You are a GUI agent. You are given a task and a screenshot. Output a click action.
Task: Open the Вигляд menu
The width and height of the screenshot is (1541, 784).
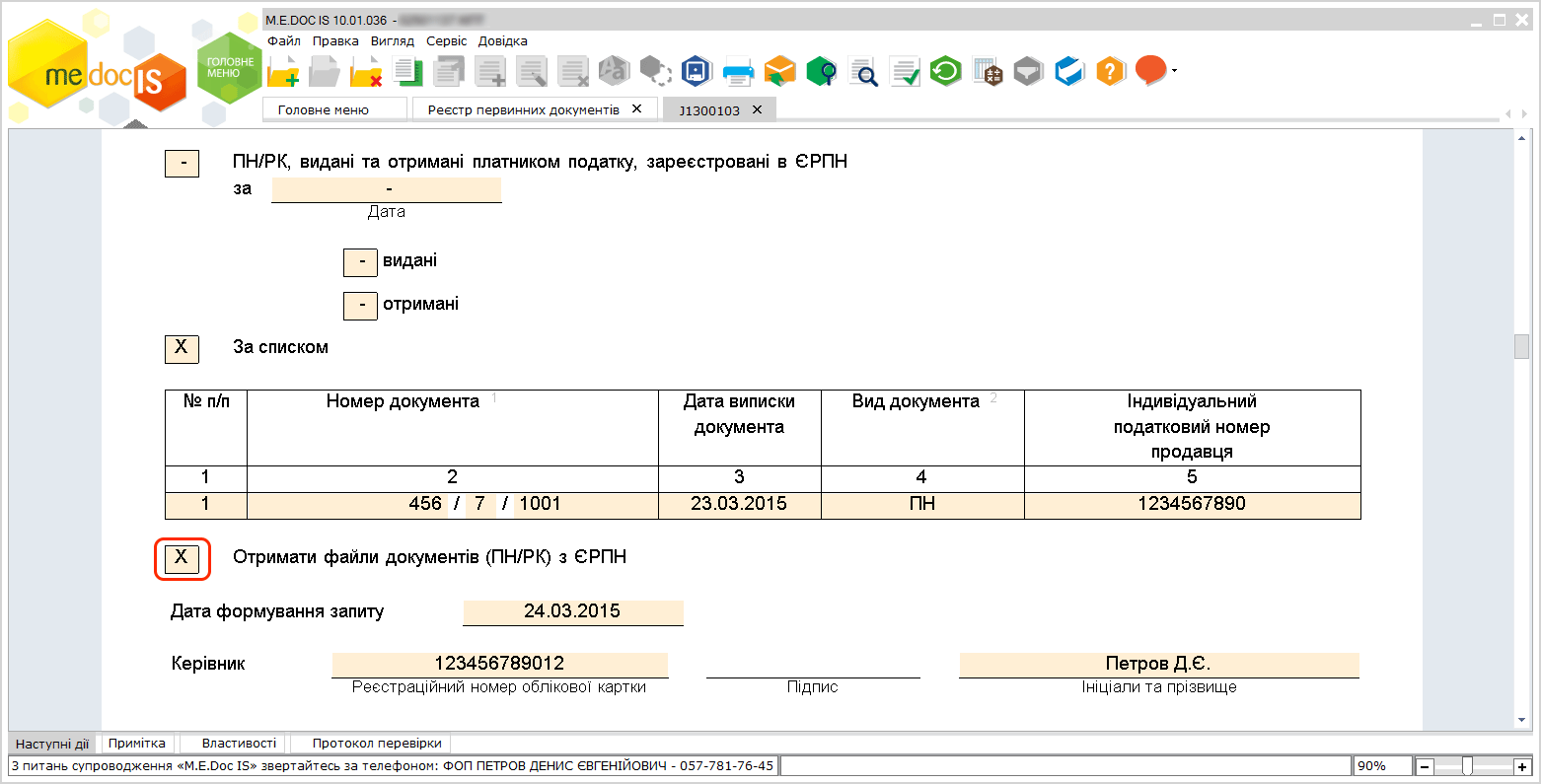(393, 41)
